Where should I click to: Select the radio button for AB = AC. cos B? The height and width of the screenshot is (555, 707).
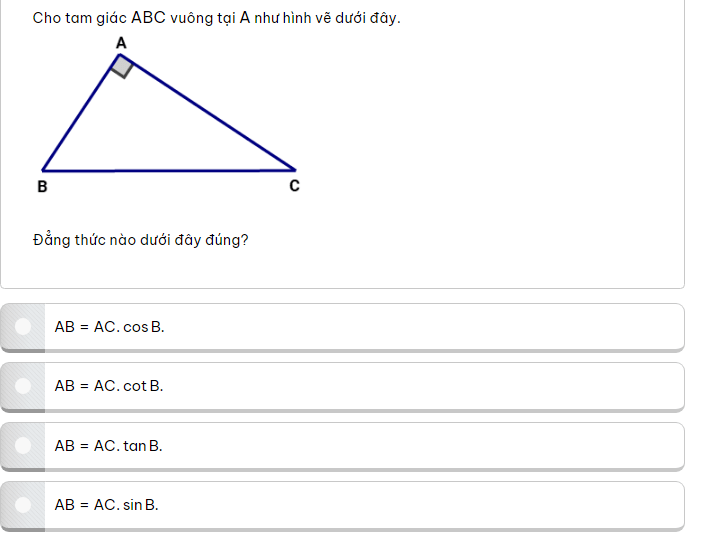23,326
